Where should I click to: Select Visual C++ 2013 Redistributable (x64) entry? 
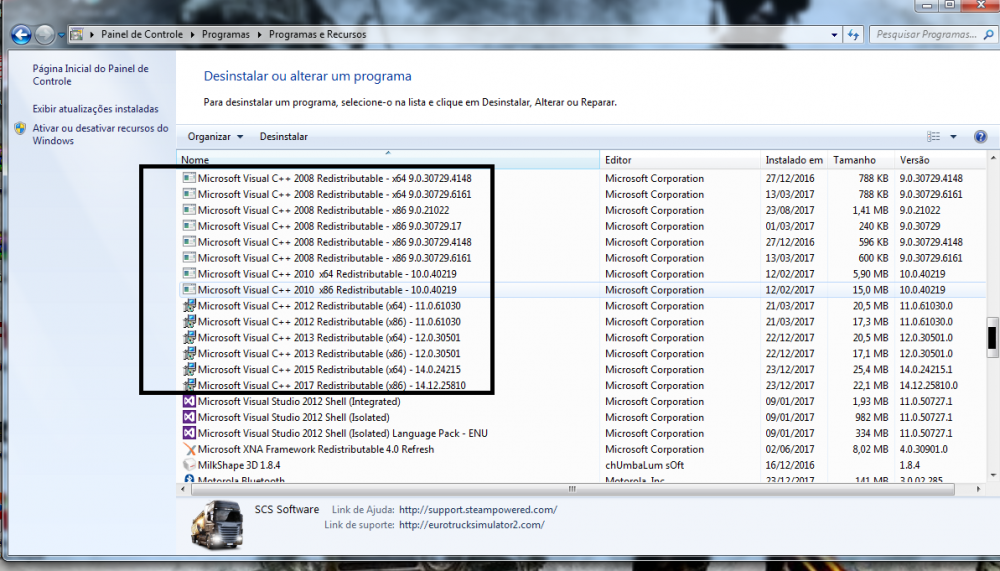click(328, 338)
